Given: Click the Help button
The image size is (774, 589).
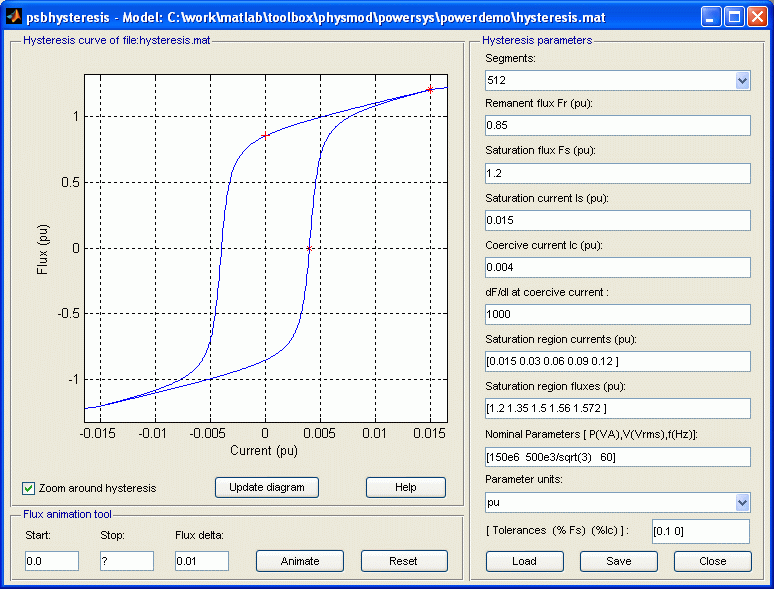Looking at the screenshot, I should click(406, 487).
